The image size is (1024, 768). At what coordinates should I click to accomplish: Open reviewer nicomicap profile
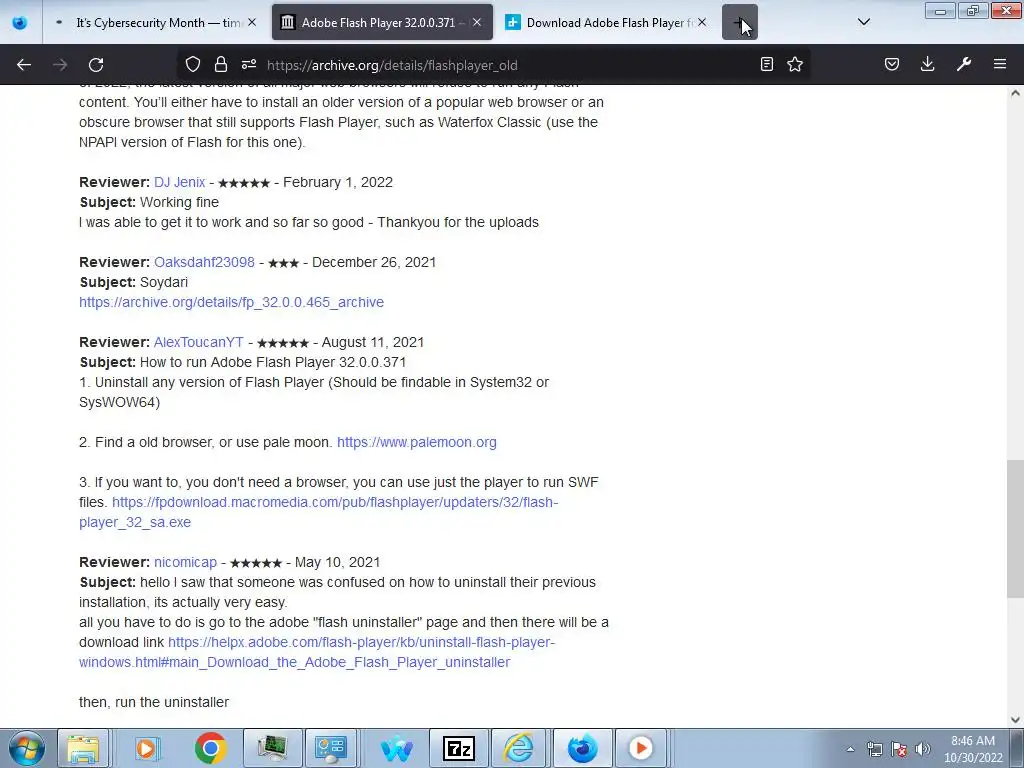click(x=185, y=562)
